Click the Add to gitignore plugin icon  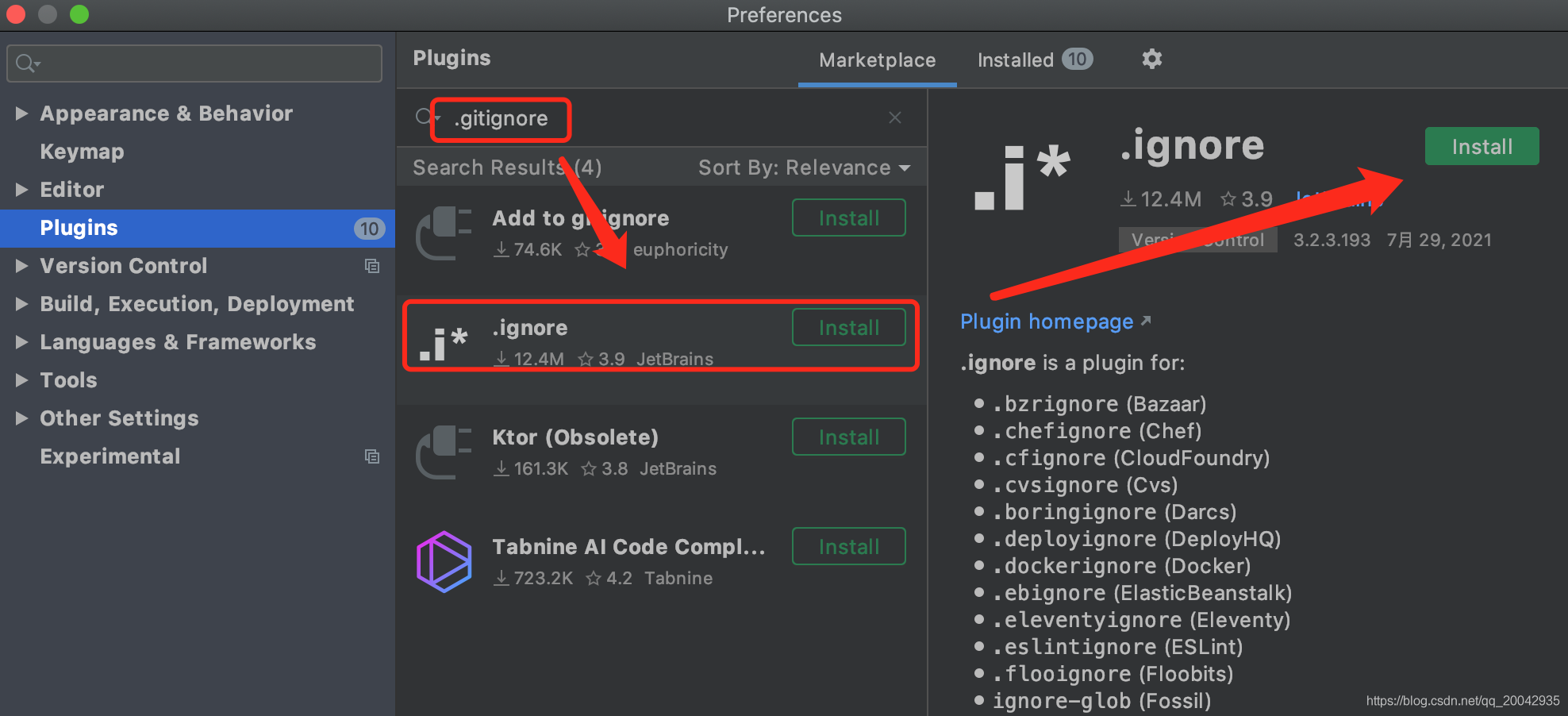[x=444, y=233]
